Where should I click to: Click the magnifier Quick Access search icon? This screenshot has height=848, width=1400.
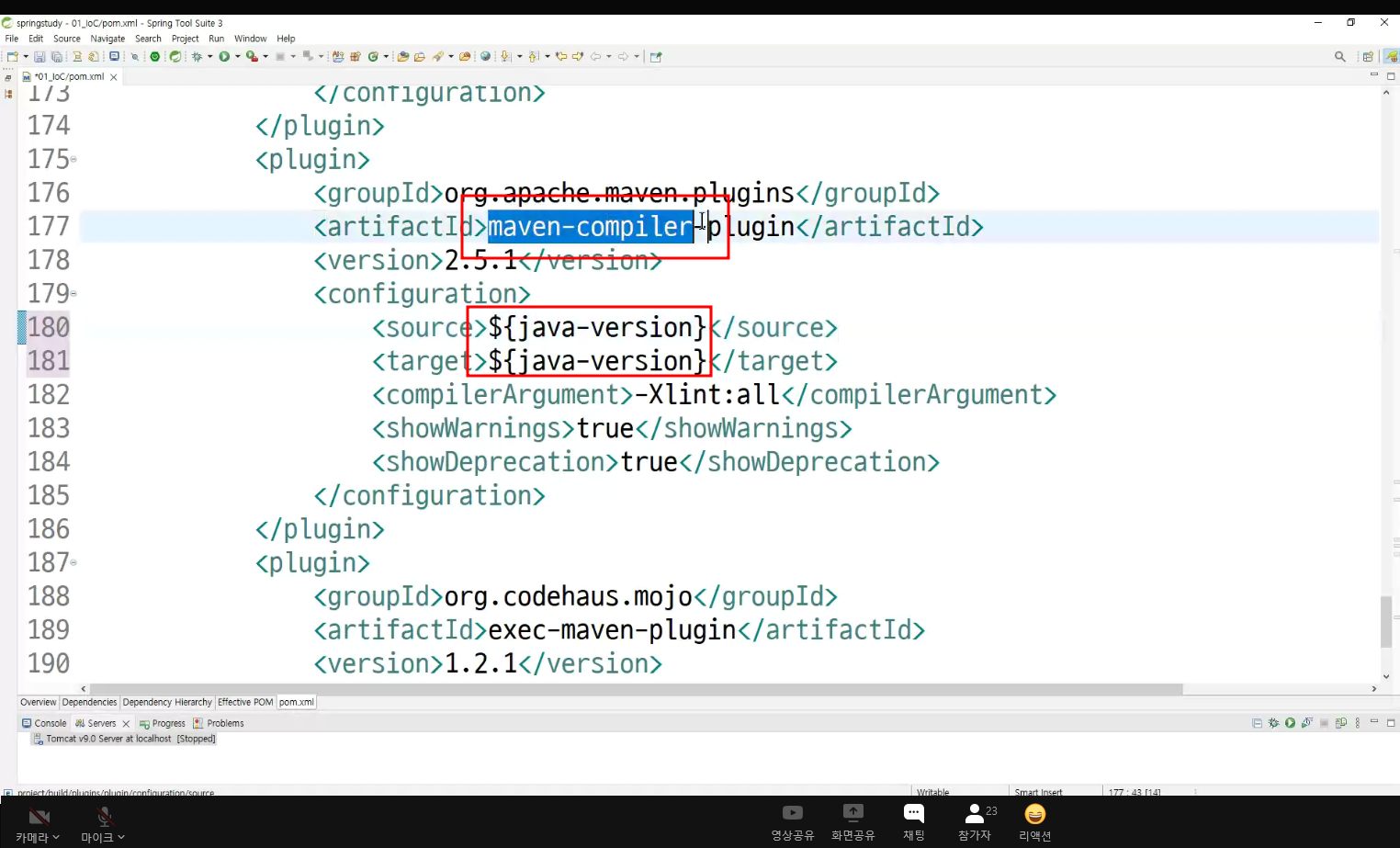pos(1340,56)
